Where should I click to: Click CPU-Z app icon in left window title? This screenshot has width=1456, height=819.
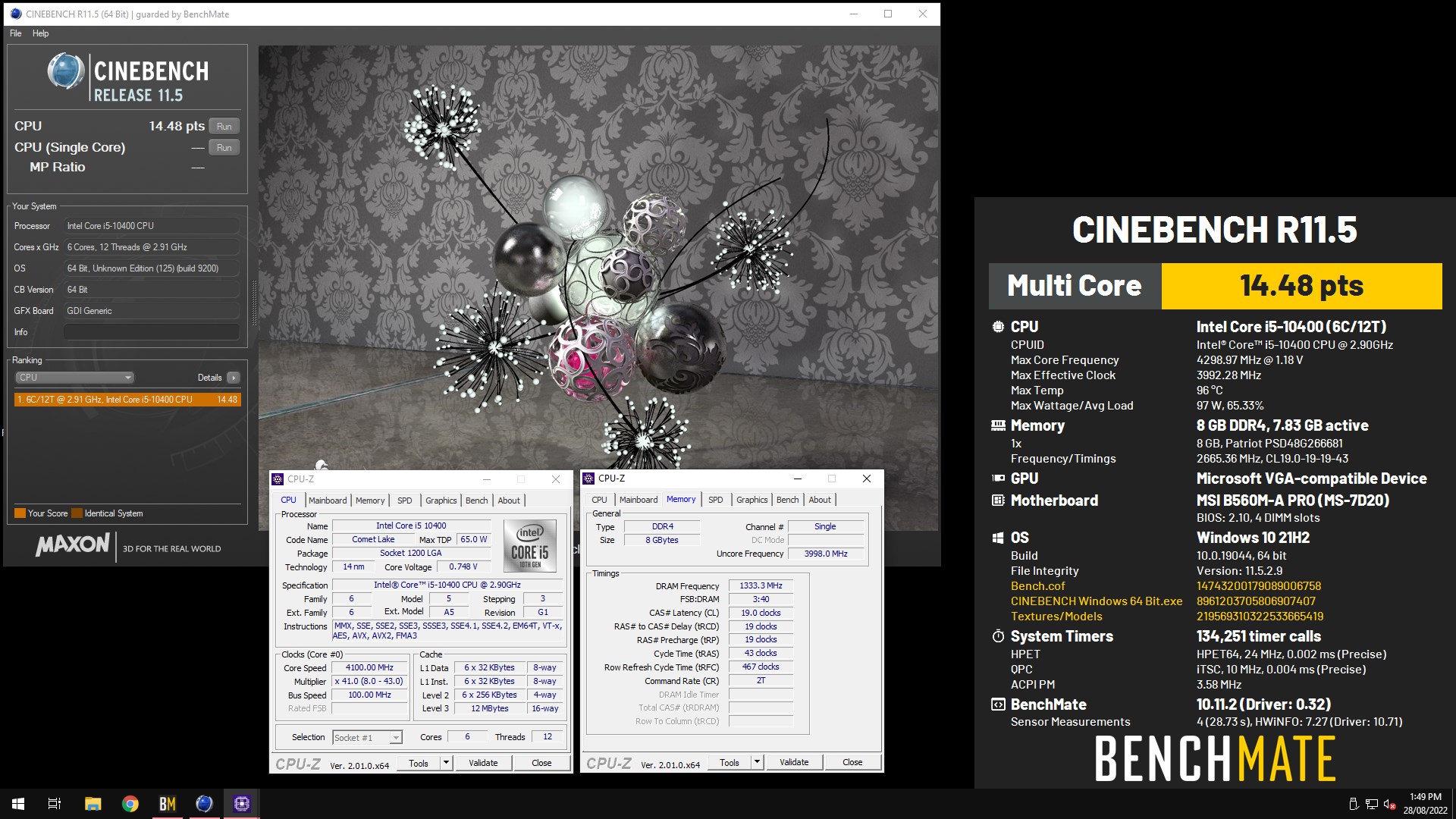click(278, 479)
